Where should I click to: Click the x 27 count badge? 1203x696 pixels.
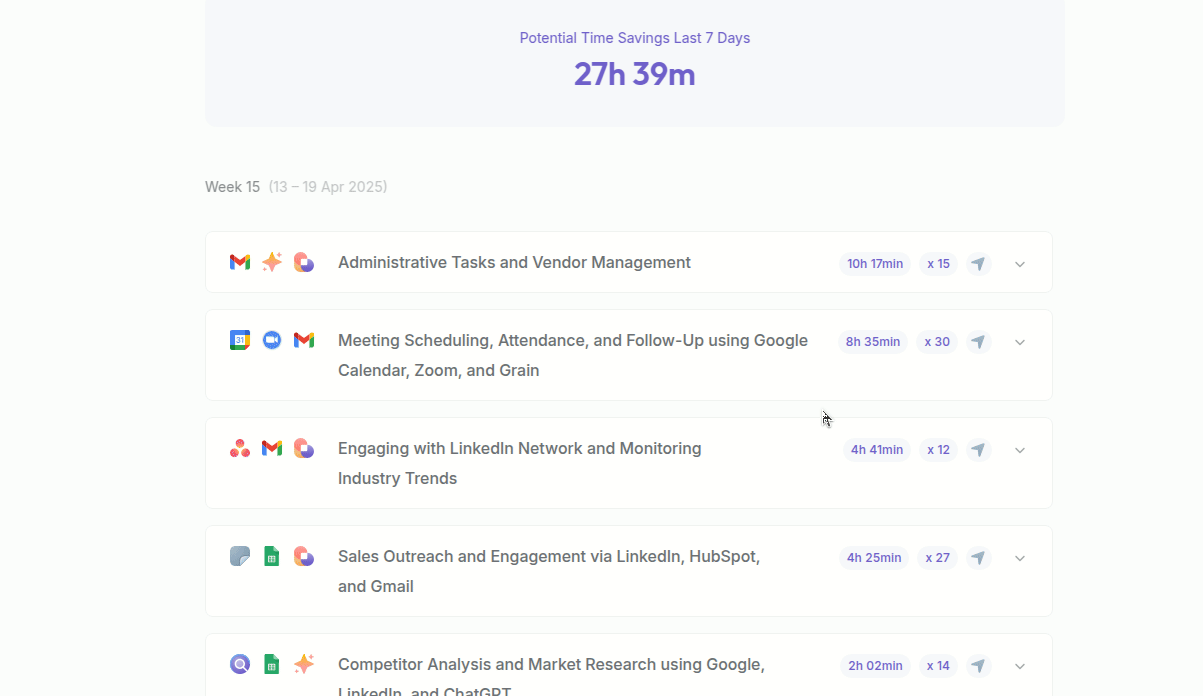pos(937,558)
